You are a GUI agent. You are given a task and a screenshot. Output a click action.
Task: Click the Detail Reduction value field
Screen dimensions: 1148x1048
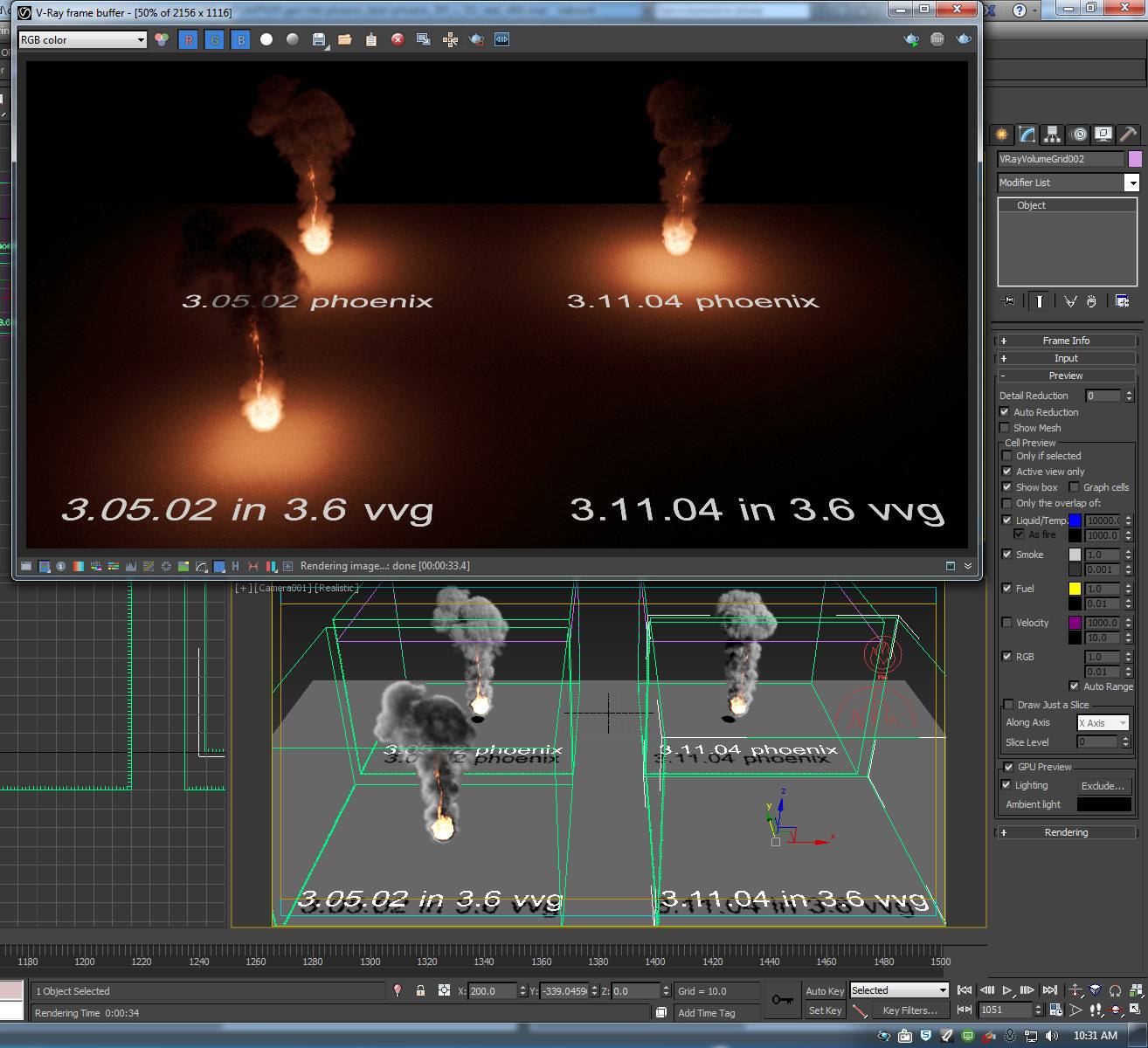1103,396
